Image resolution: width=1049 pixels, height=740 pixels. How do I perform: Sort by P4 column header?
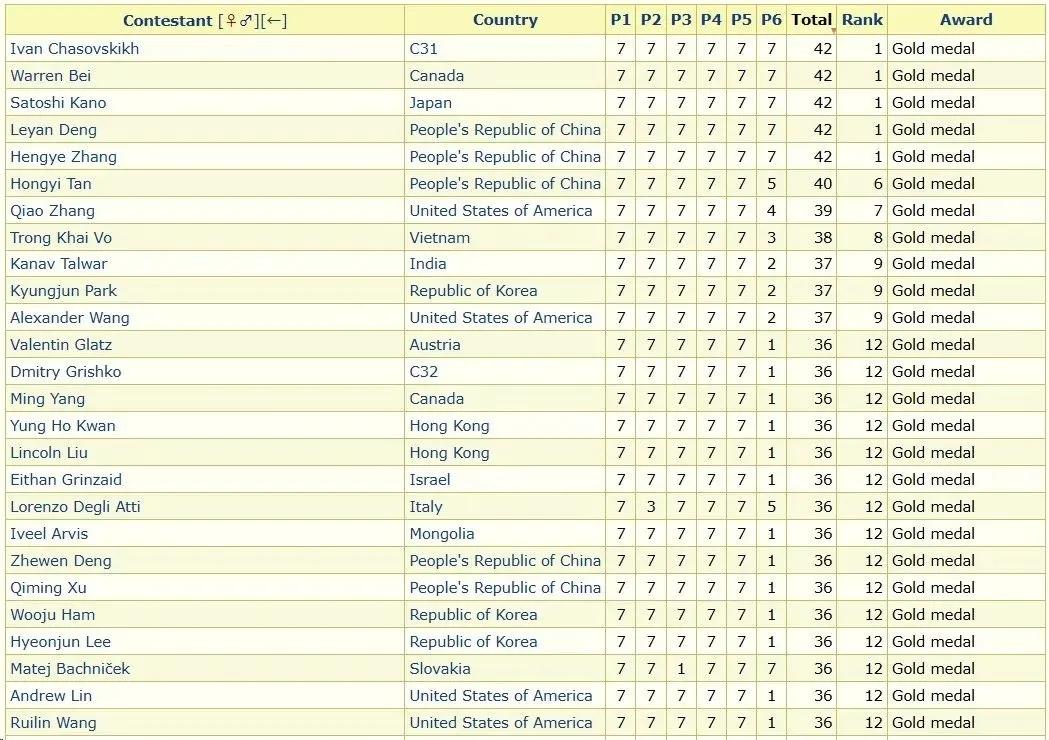[711, 20]
